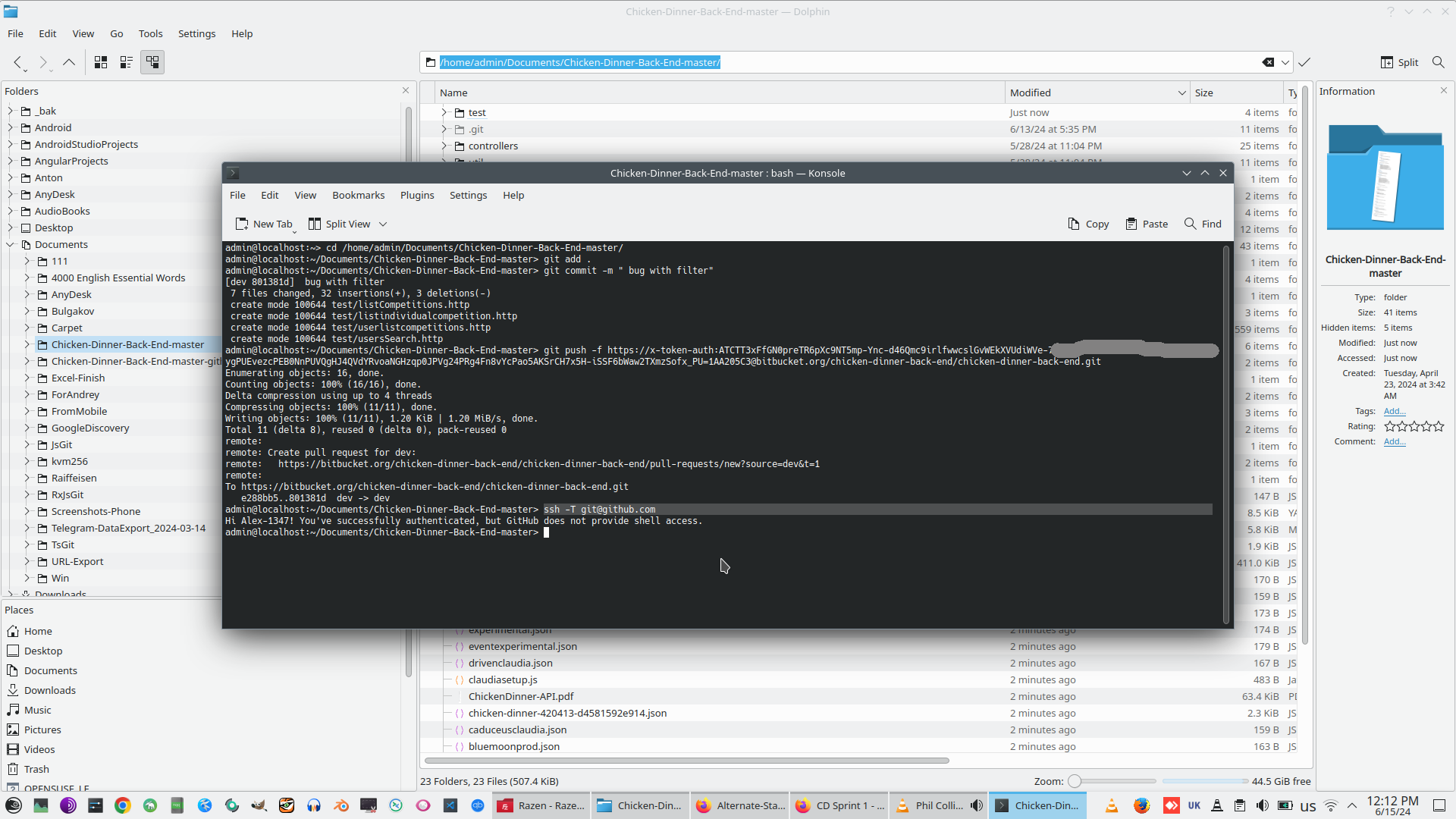Switch Dolphin to icons view mode
1456x819 pixels.
pos(101,62)
